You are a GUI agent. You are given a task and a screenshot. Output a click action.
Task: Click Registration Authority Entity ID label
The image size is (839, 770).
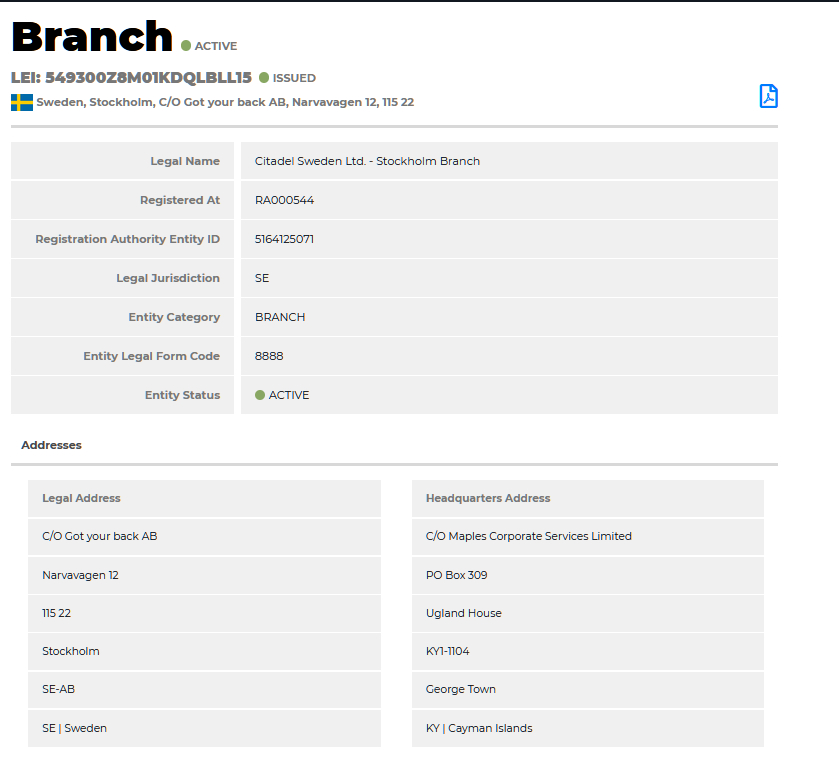[x=127, y=239]
